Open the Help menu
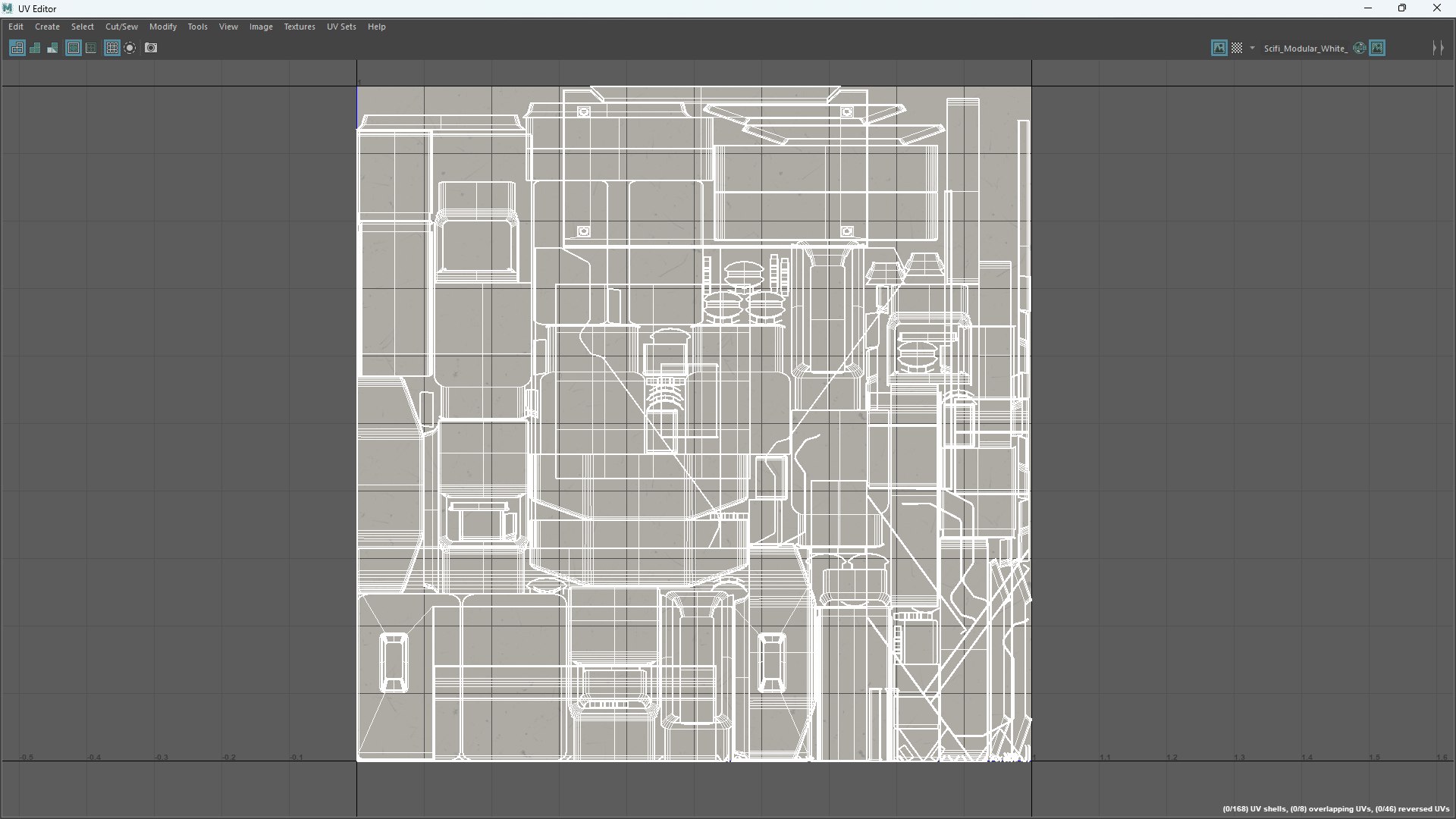Viewport: 1456px width, 819px height. (x=377, y=27)
